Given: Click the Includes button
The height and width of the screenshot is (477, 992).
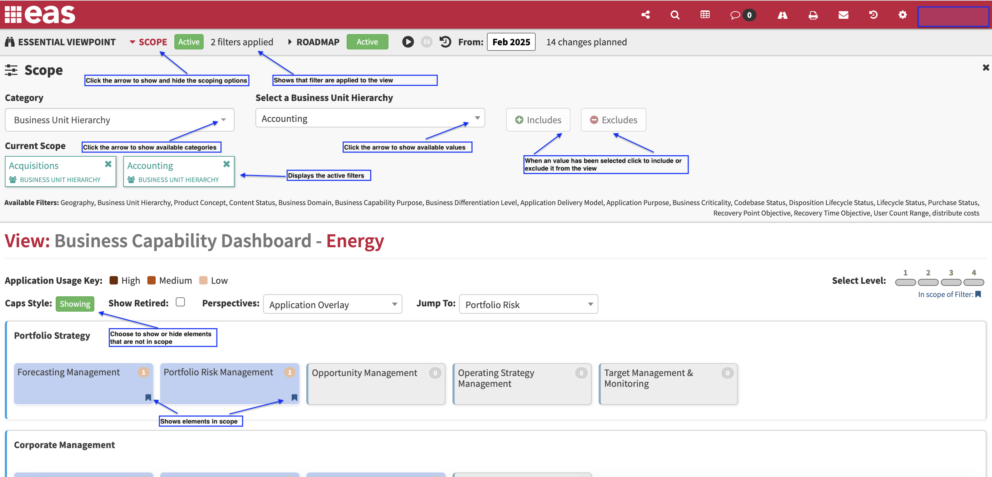Looking at the screenshot, I should 538,120.
